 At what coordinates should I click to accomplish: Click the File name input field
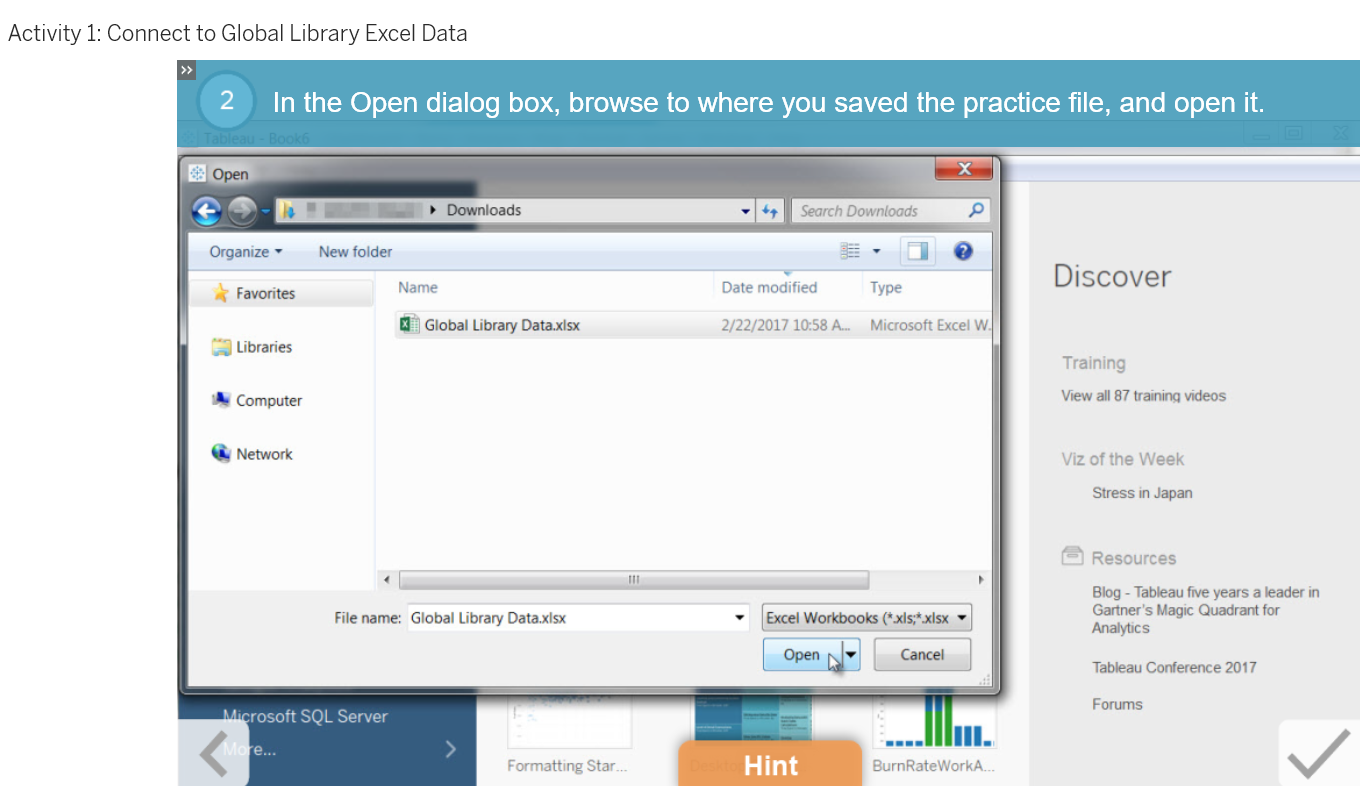[x=568, y=618]
